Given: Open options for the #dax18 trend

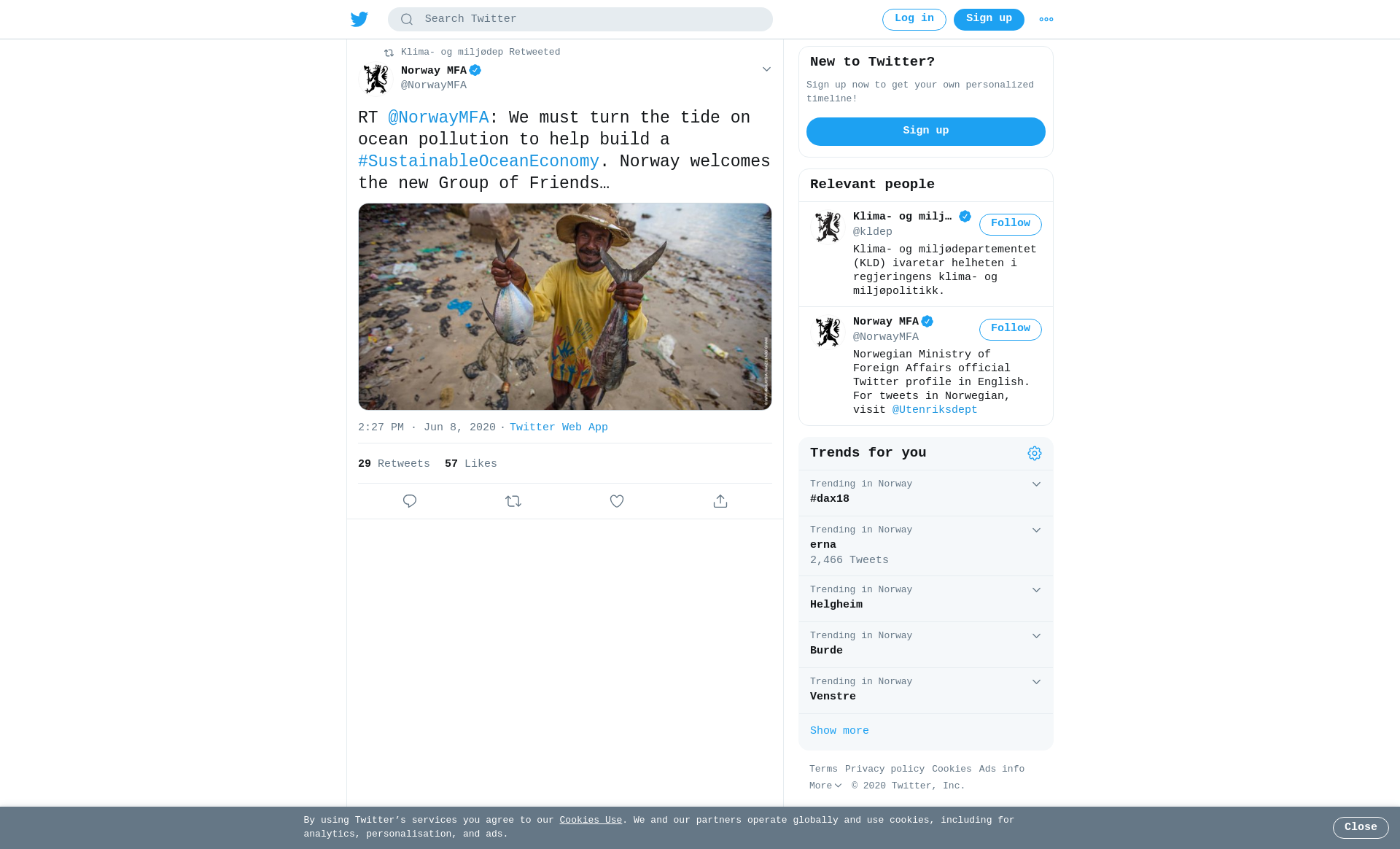Looking at the screenshot, I should [x=1036, y=484].
